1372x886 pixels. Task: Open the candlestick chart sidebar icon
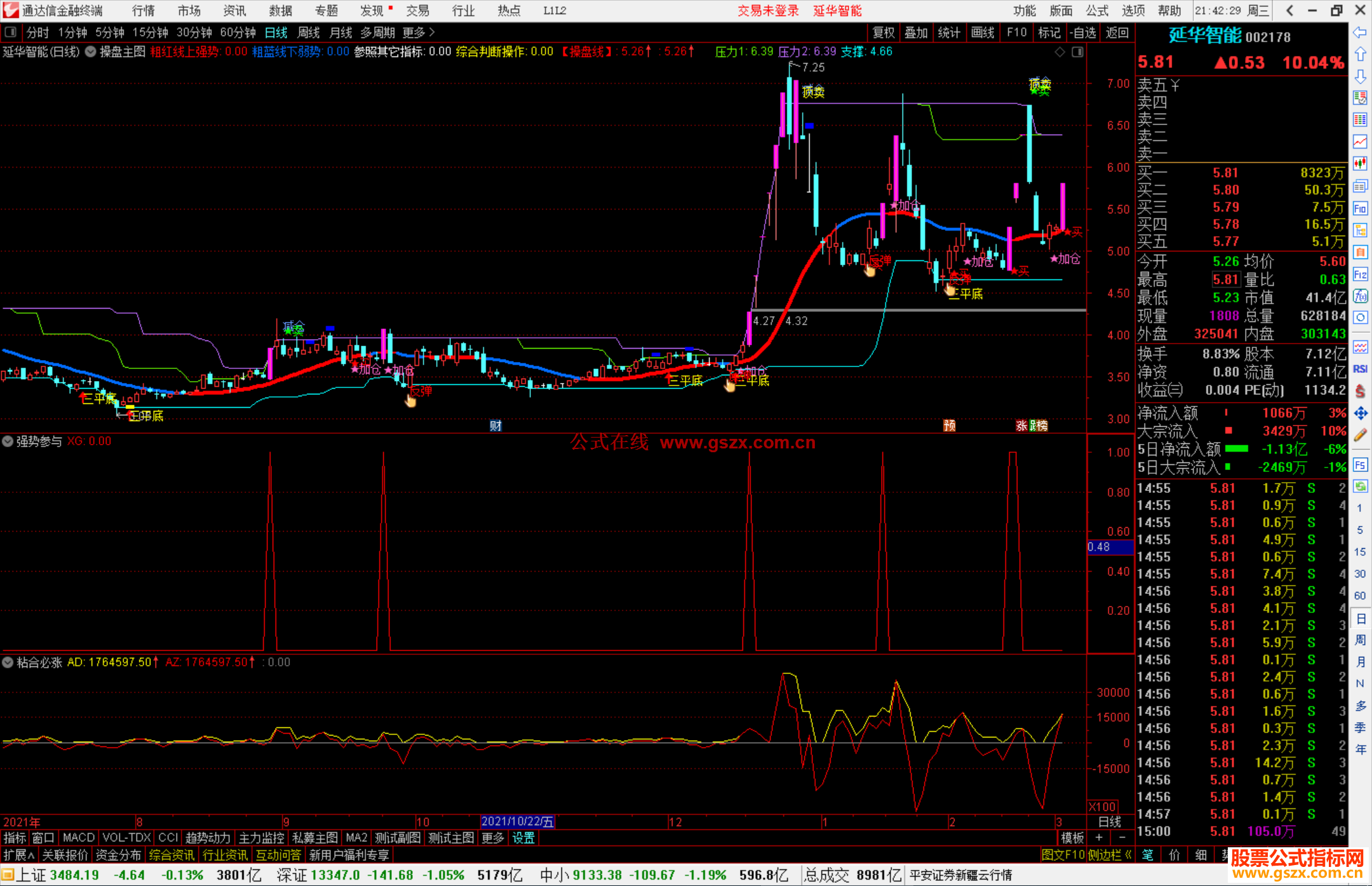point(1360,164)
